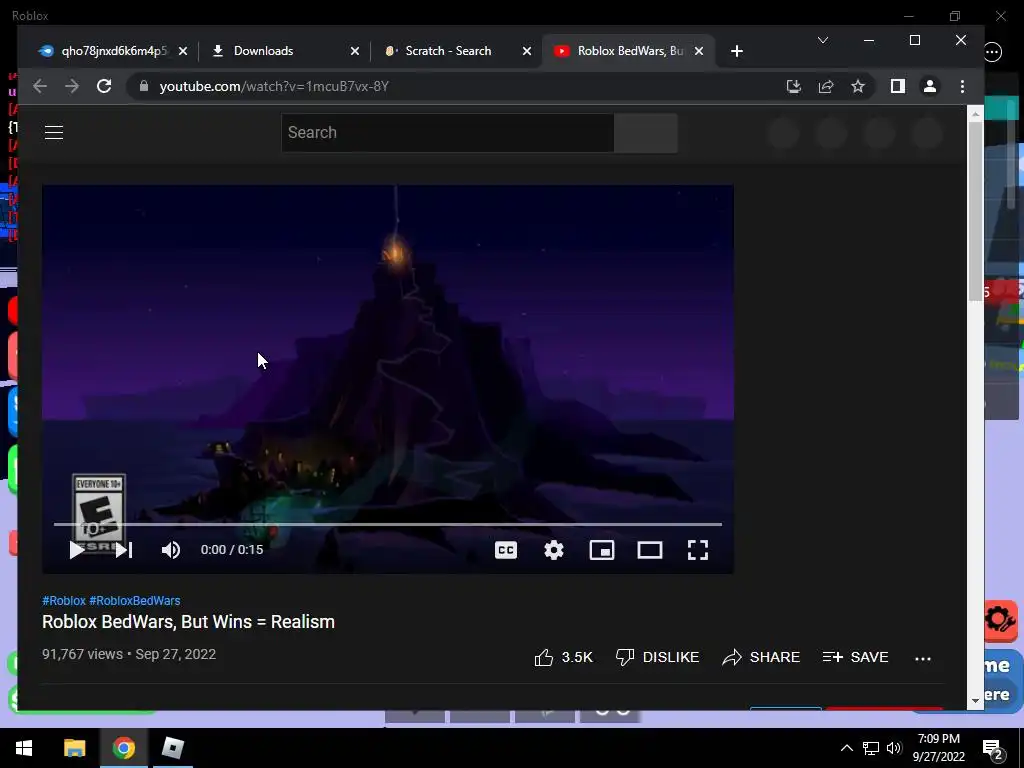
Task: Skip to next video
Action: 124,550
